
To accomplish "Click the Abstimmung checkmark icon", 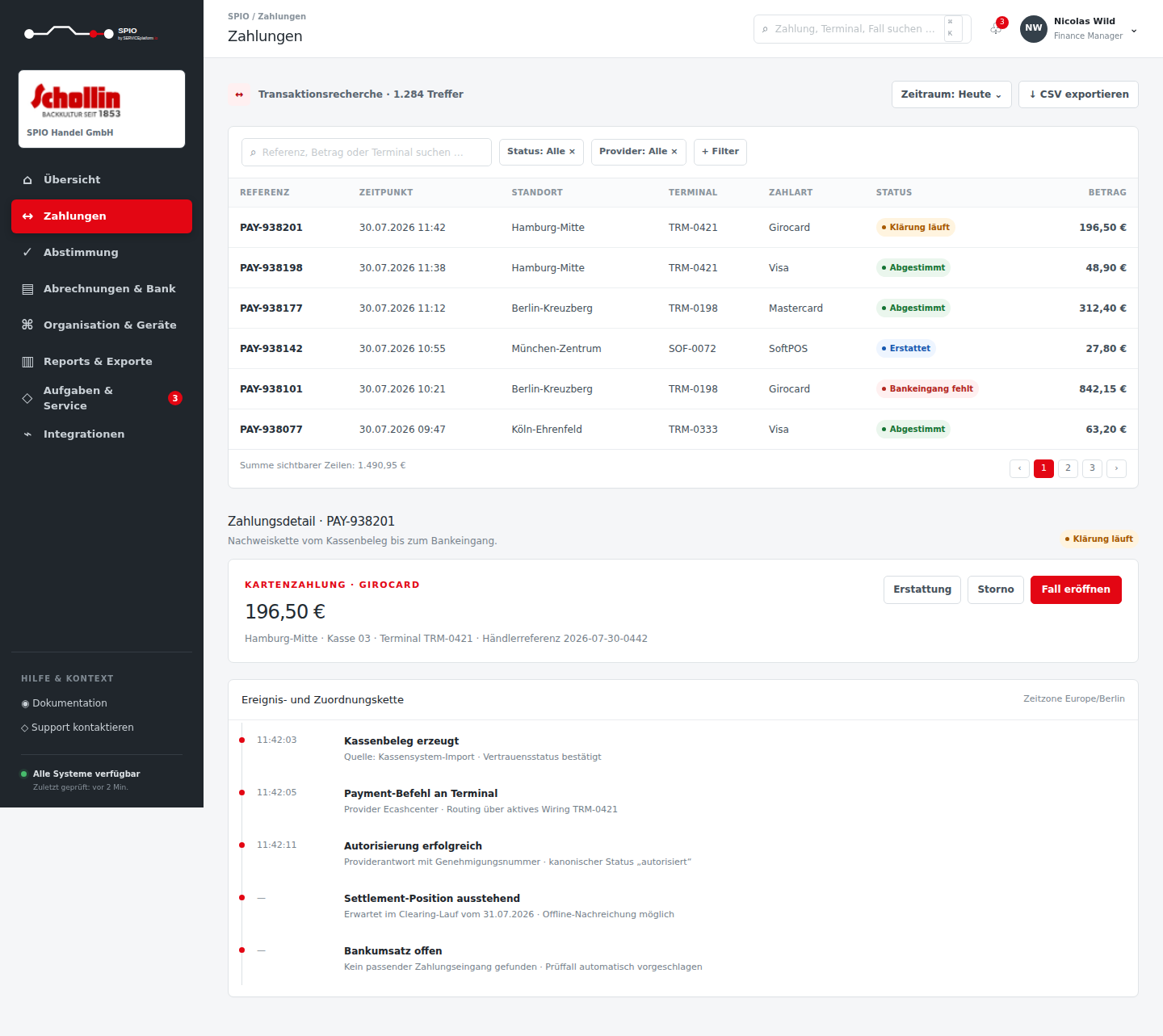I will pyautogui.click(x=27, y=253).
